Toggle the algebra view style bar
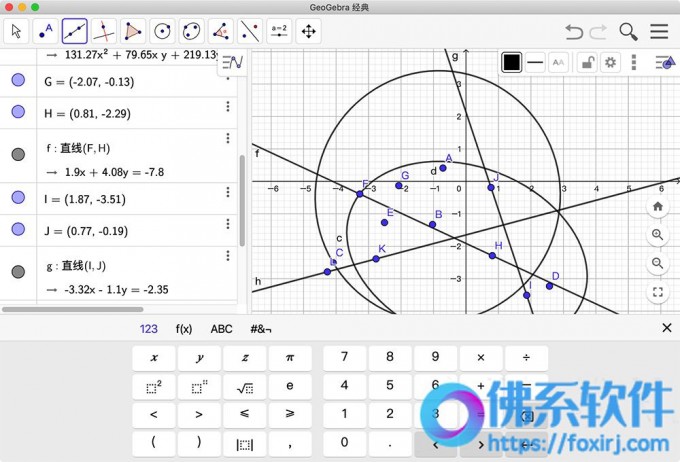This screenshot has height=462, width=680. pyautogui.click(x=232, y=63)
